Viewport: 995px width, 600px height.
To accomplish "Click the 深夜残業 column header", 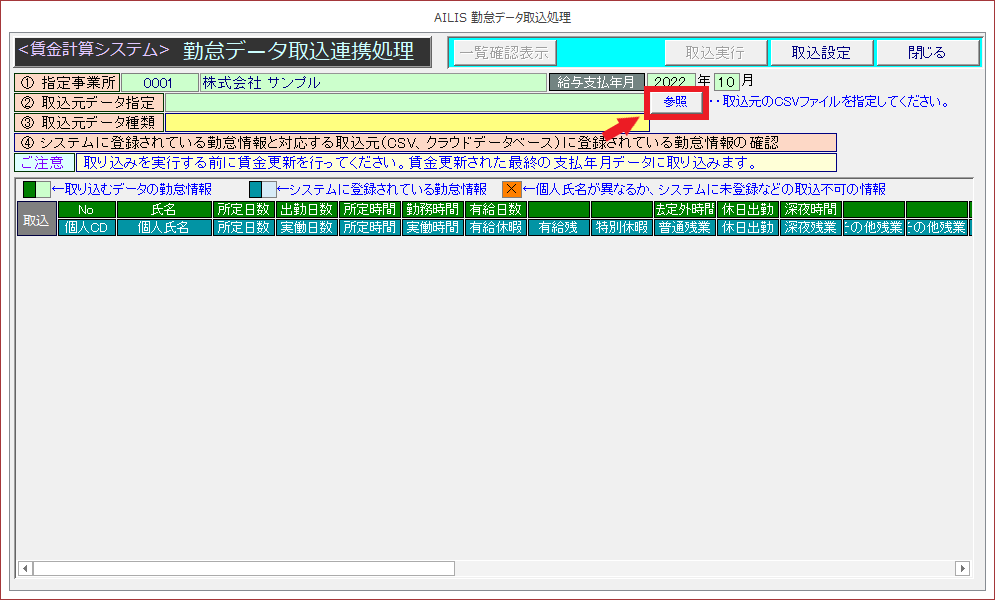I will [810, 228].
